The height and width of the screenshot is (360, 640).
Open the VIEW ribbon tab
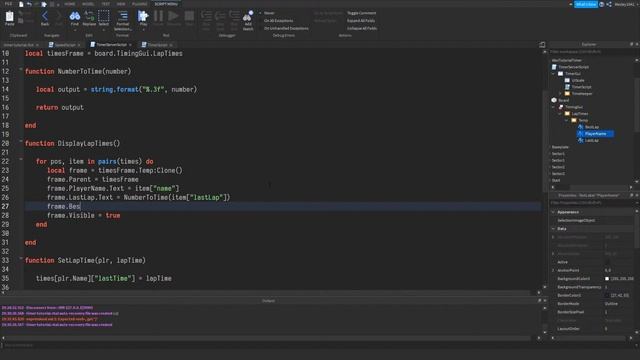tap(121, 4)
